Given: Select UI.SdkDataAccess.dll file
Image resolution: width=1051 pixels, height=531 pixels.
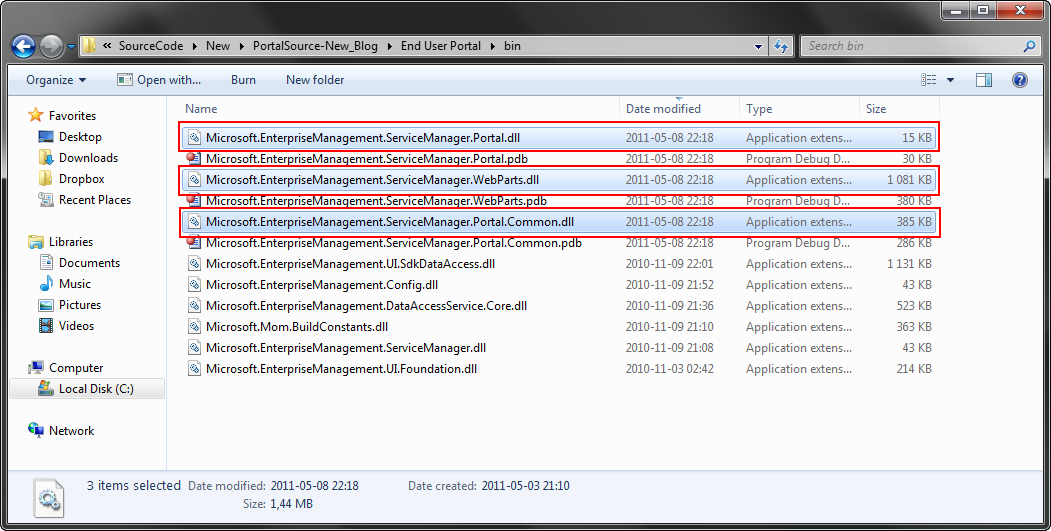Looking at the screenshot, I should pyautogui.click(x=559, y=263).
